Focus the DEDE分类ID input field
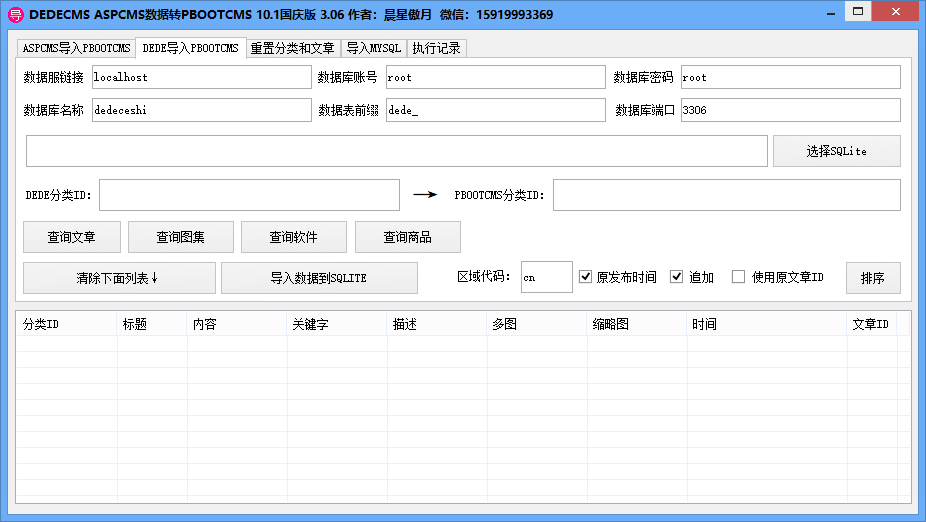This screenshot has height=522, width=926. [x=249, y=195]
